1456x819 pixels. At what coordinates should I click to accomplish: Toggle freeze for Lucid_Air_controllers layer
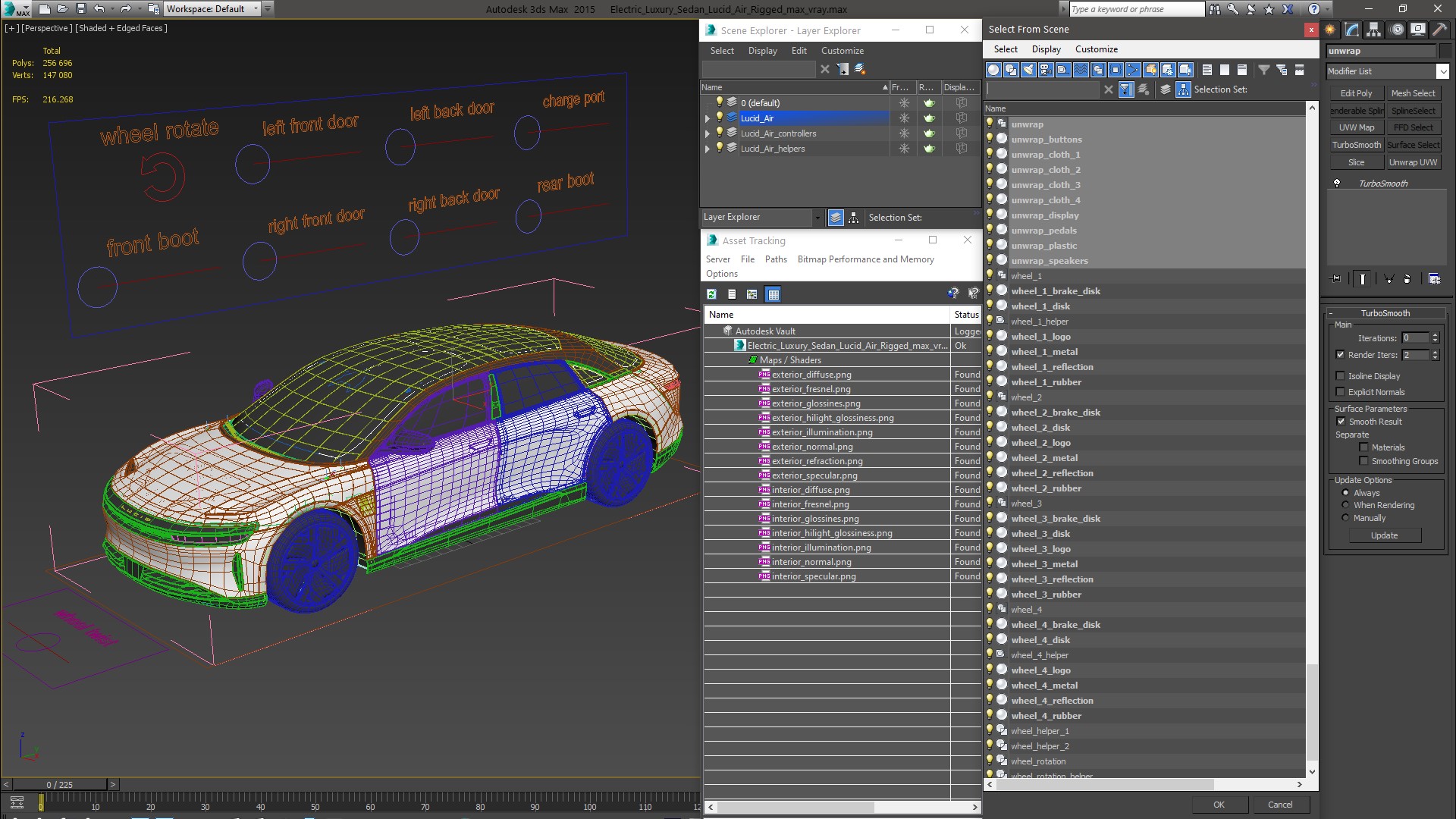click(x=904, y=133)
